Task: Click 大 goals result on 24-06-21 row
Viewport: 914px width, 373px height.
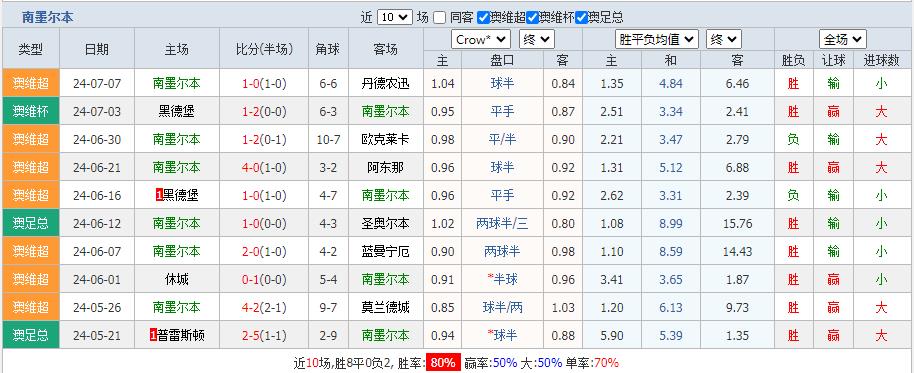Action: point(881,167)
